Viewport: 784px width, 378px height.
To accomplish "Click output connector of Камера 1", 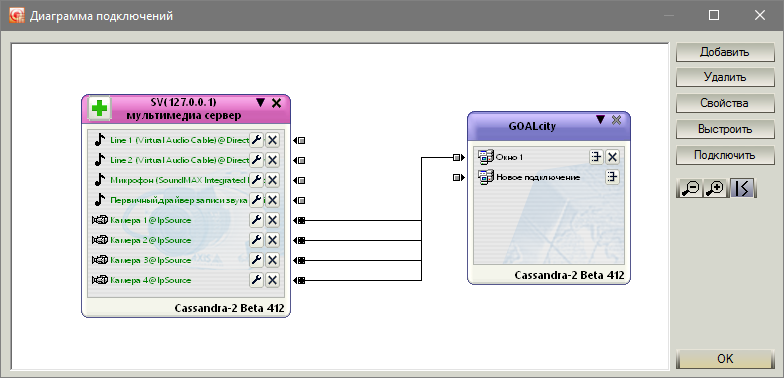I will [x=300, y=220].
